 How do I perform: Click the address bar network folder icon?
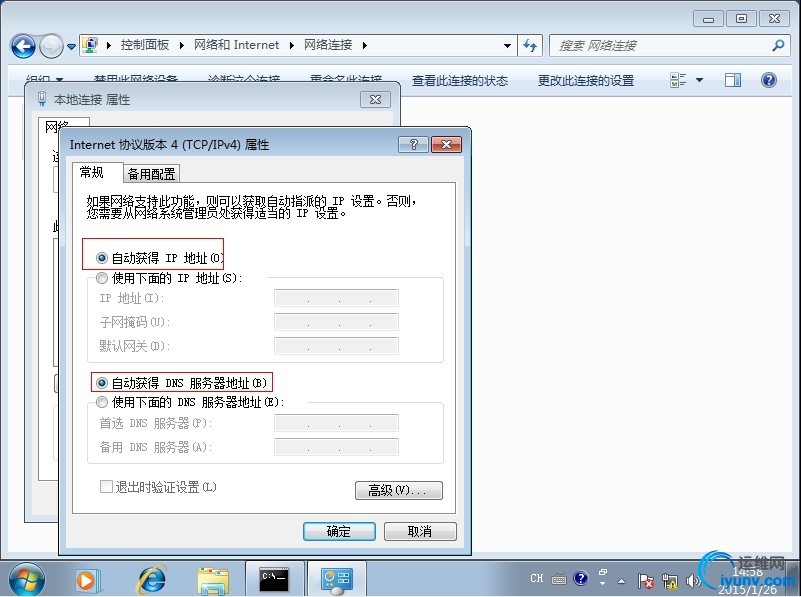pyautogui.click(x=90, y=45)
